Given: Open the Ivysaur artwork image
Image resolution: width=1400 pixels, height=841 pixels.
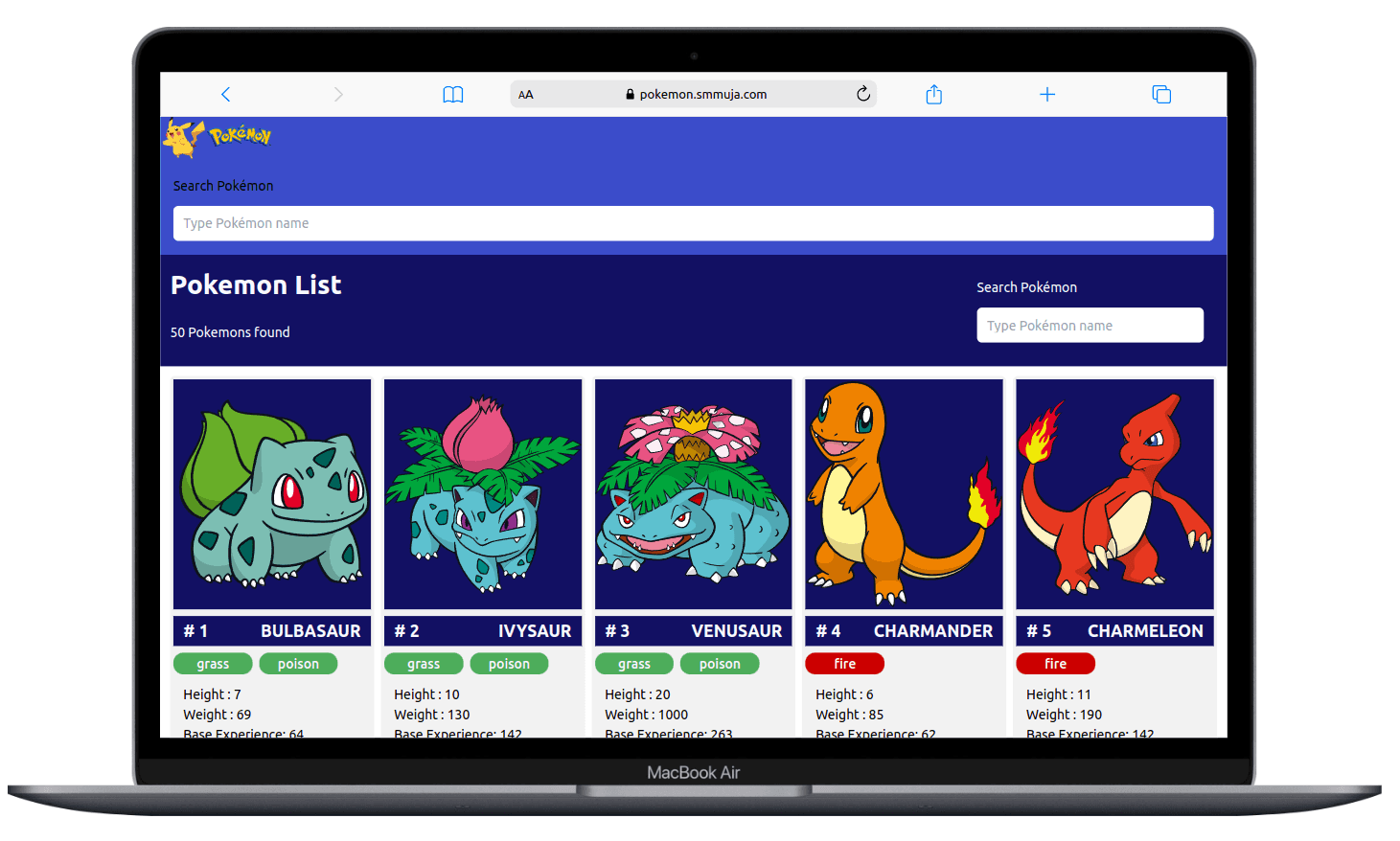Looking at the screenshot, I should [483, 494].
